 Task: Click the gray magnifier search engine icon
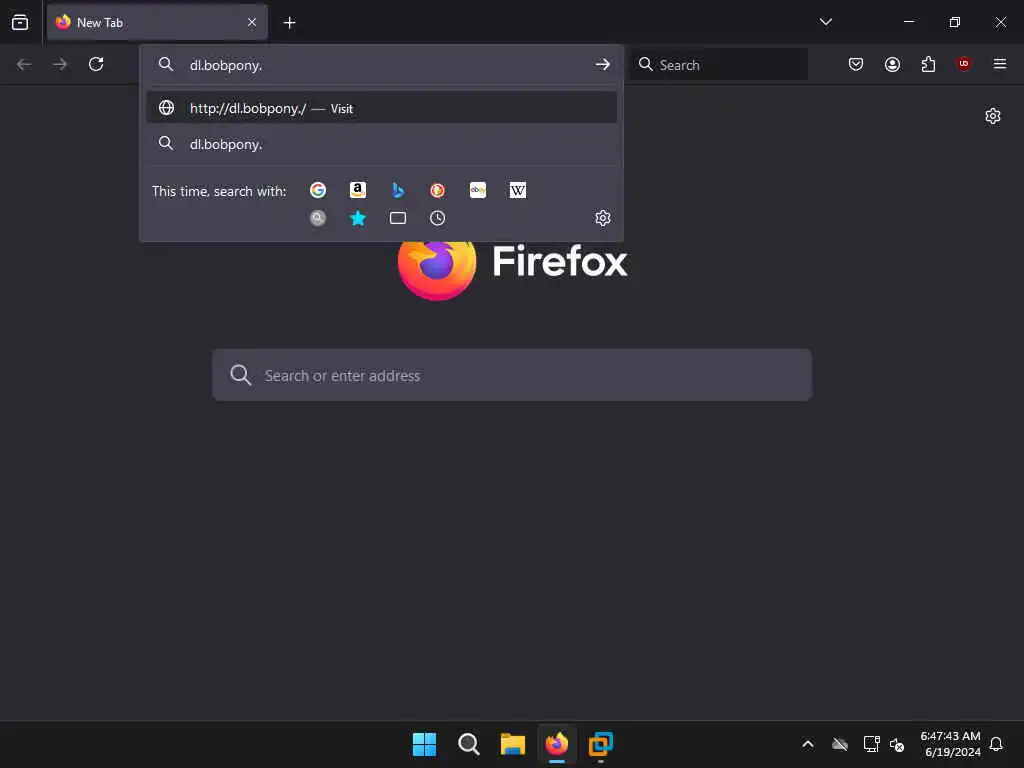pyautogui.click(x=318, y=218)
